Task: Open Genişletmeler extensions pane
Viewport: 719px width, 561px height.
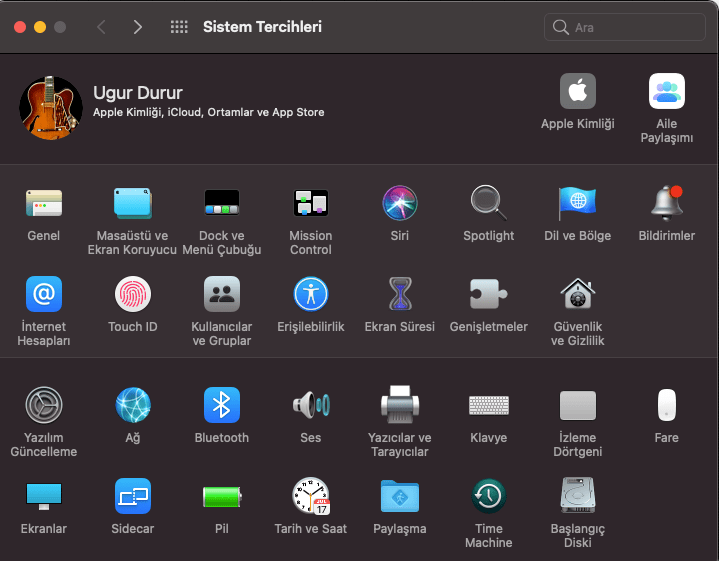Action: pos(488,294)
